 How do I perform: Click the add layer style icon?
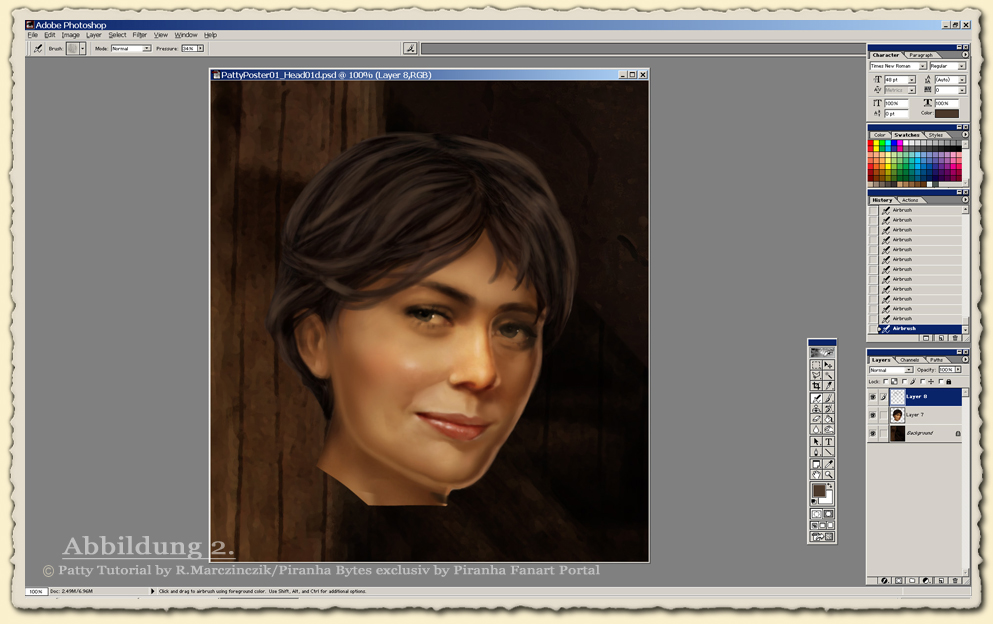pyautogui.click(x=885, y=580)
